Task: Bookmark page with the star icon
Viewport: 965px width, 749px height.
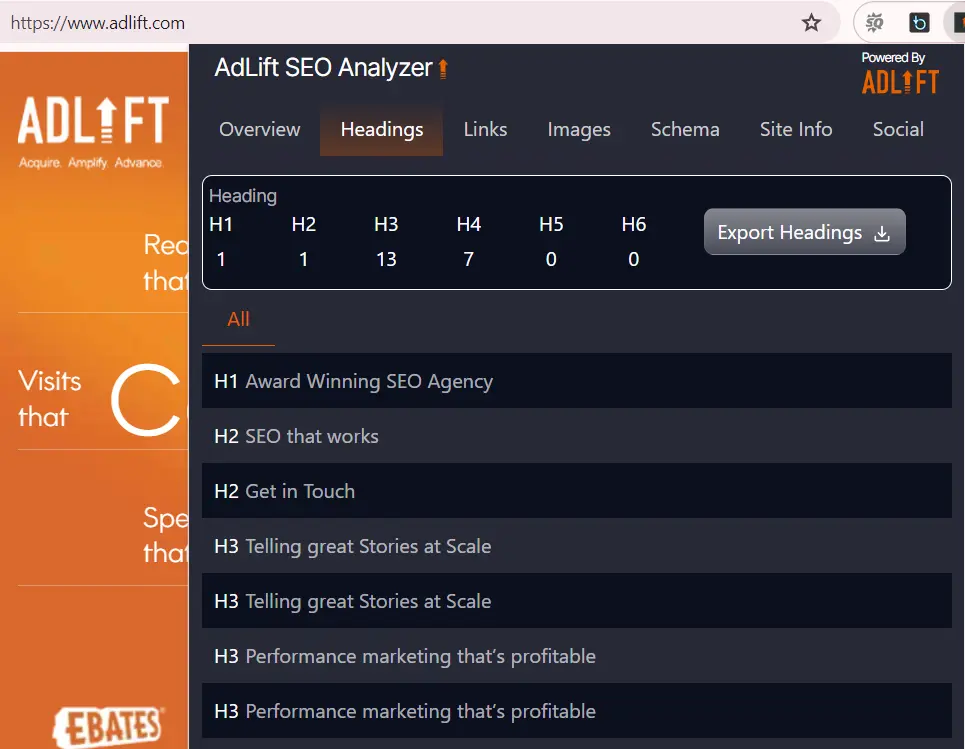Action: pos(811,23)
